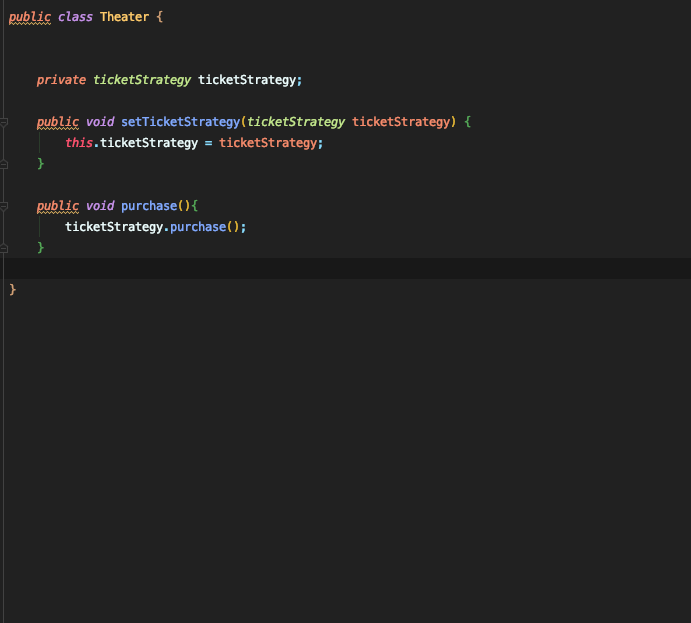
Task: Click the '=' assignment operator
Action: click(208, 143)
